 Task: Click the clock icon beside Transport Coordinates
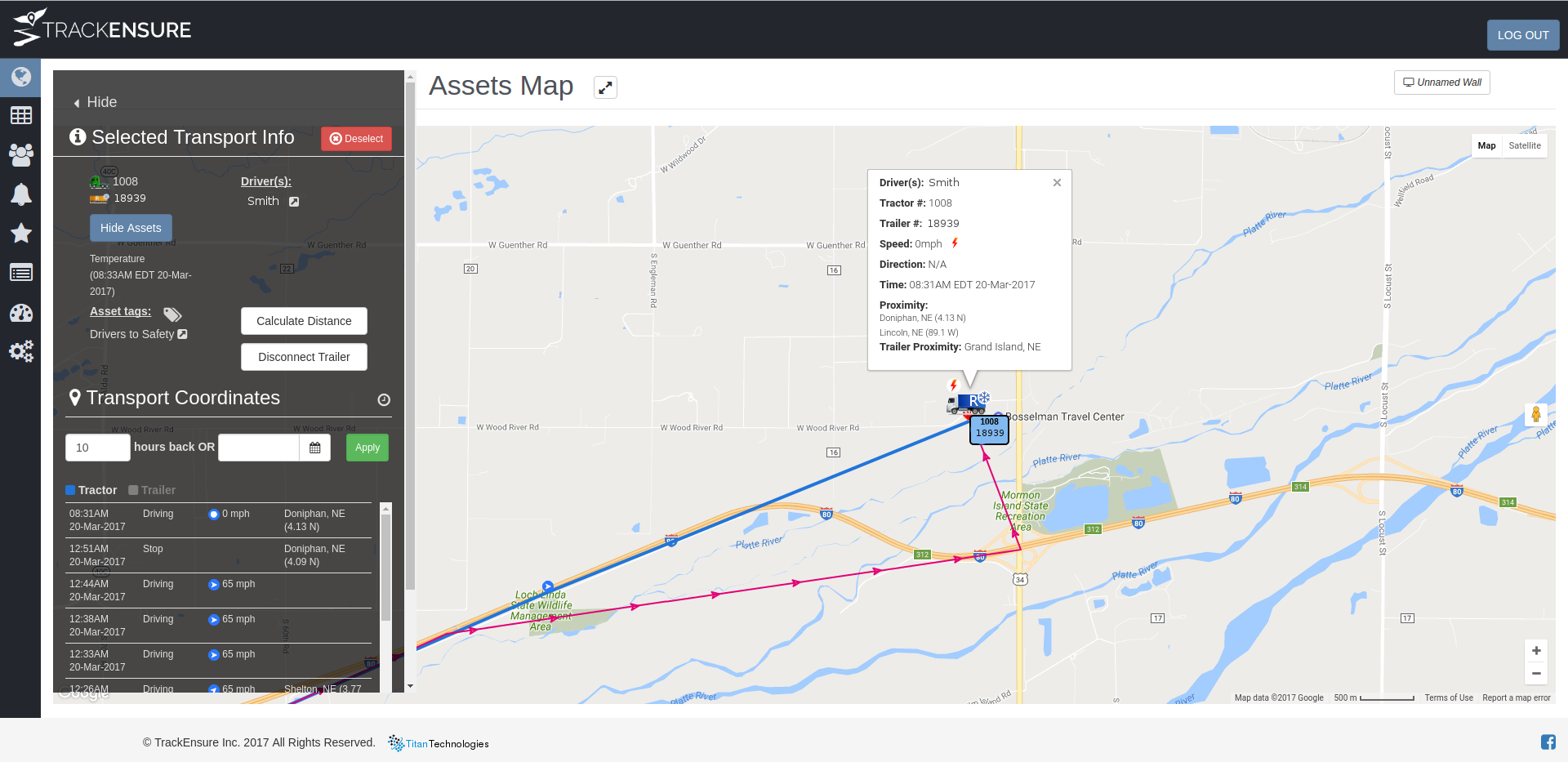tap(384, 399)
